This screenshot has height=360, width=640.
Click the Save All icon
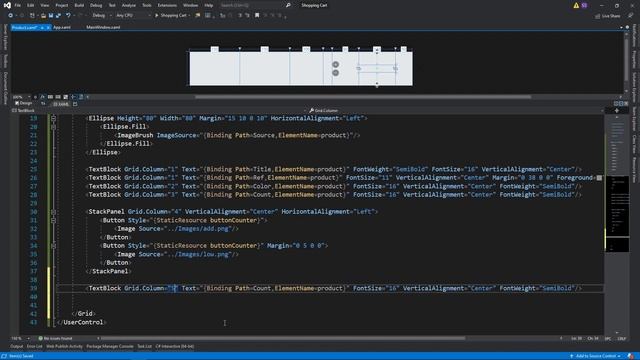[x=58, y=16]
